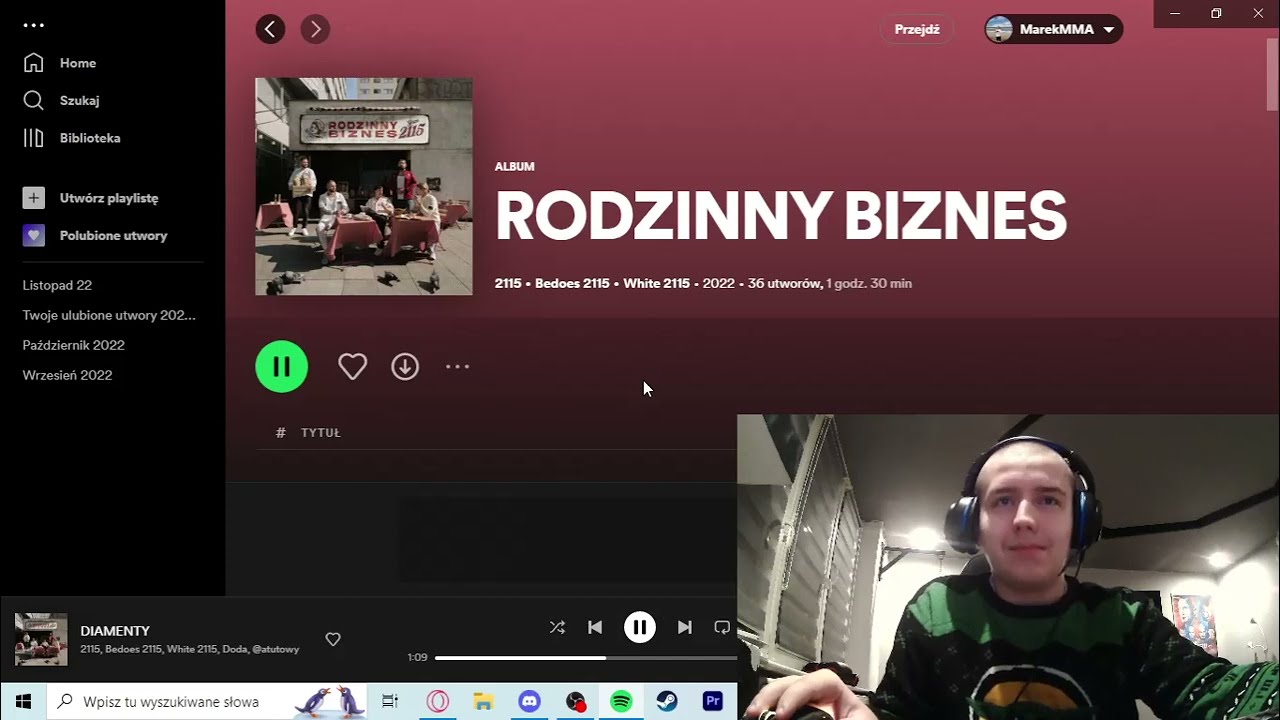
Task: Click the Windows taskbar search box
Action: click(x=207, y=701)
